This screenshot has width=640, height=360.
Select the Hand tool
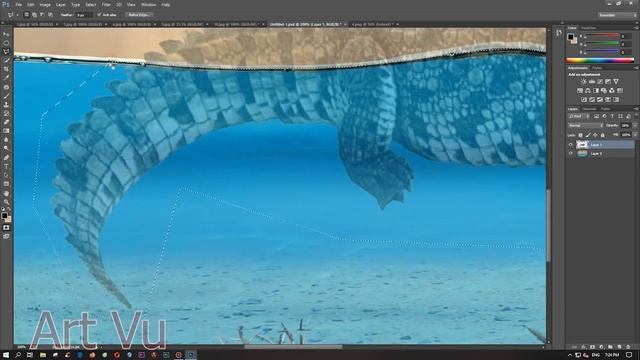pos(6,193)
